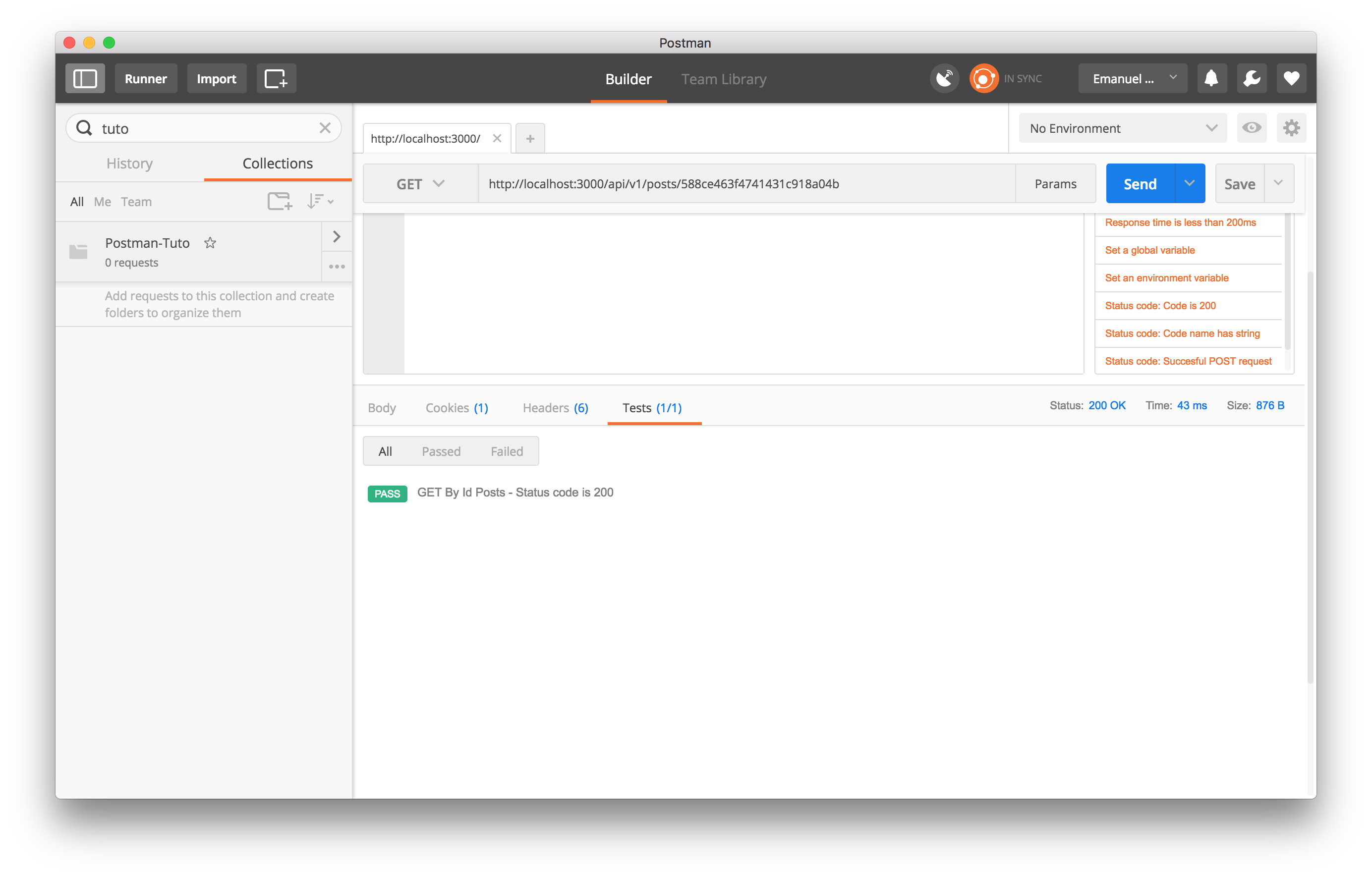Click the magnifier search icon

tap(84, 128)
